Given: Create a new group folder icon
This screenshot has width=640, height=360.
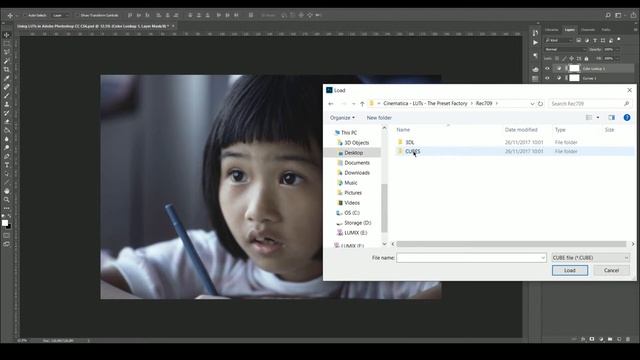Looking at the screenshot, I should (610, 339).
